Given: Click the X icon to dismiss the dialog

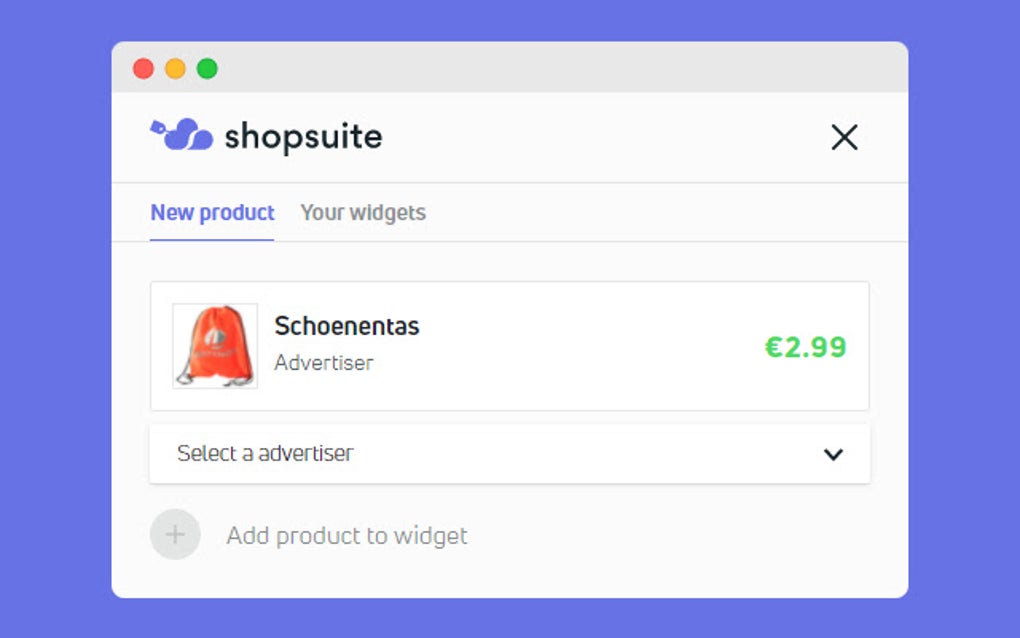Looking at the screenshot, I should coord(844,138).
